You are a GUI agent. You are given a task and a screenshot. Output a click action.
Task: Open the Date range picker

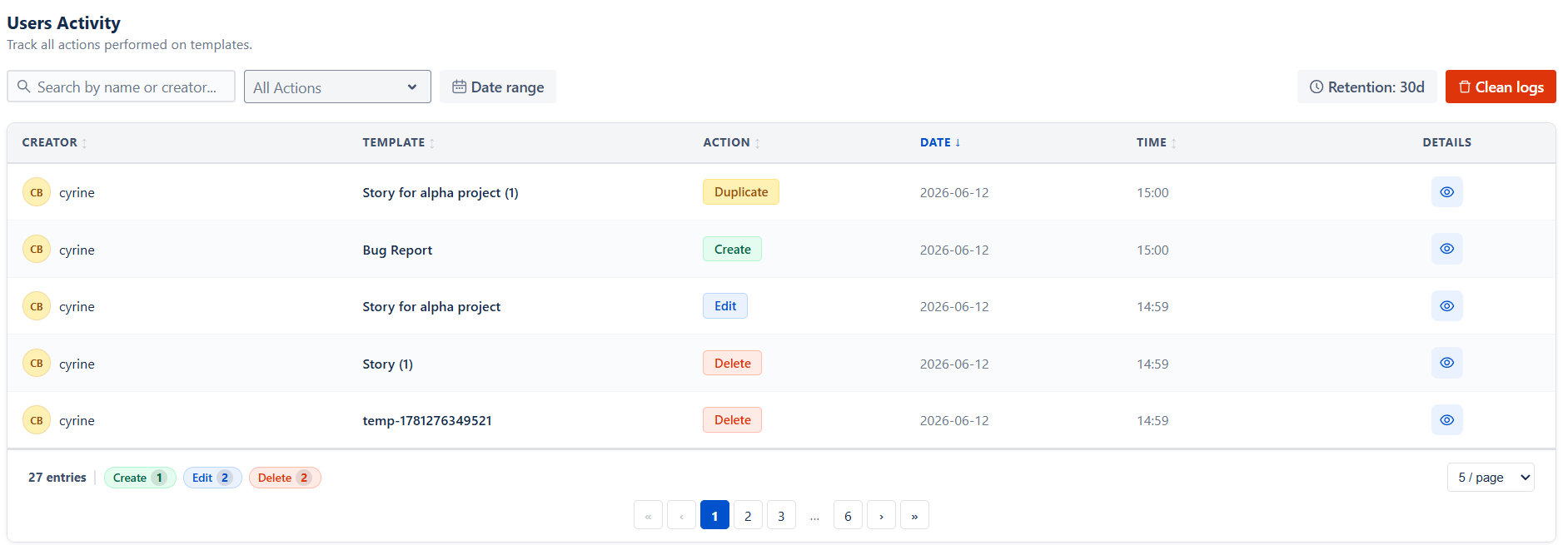point(498,87)
